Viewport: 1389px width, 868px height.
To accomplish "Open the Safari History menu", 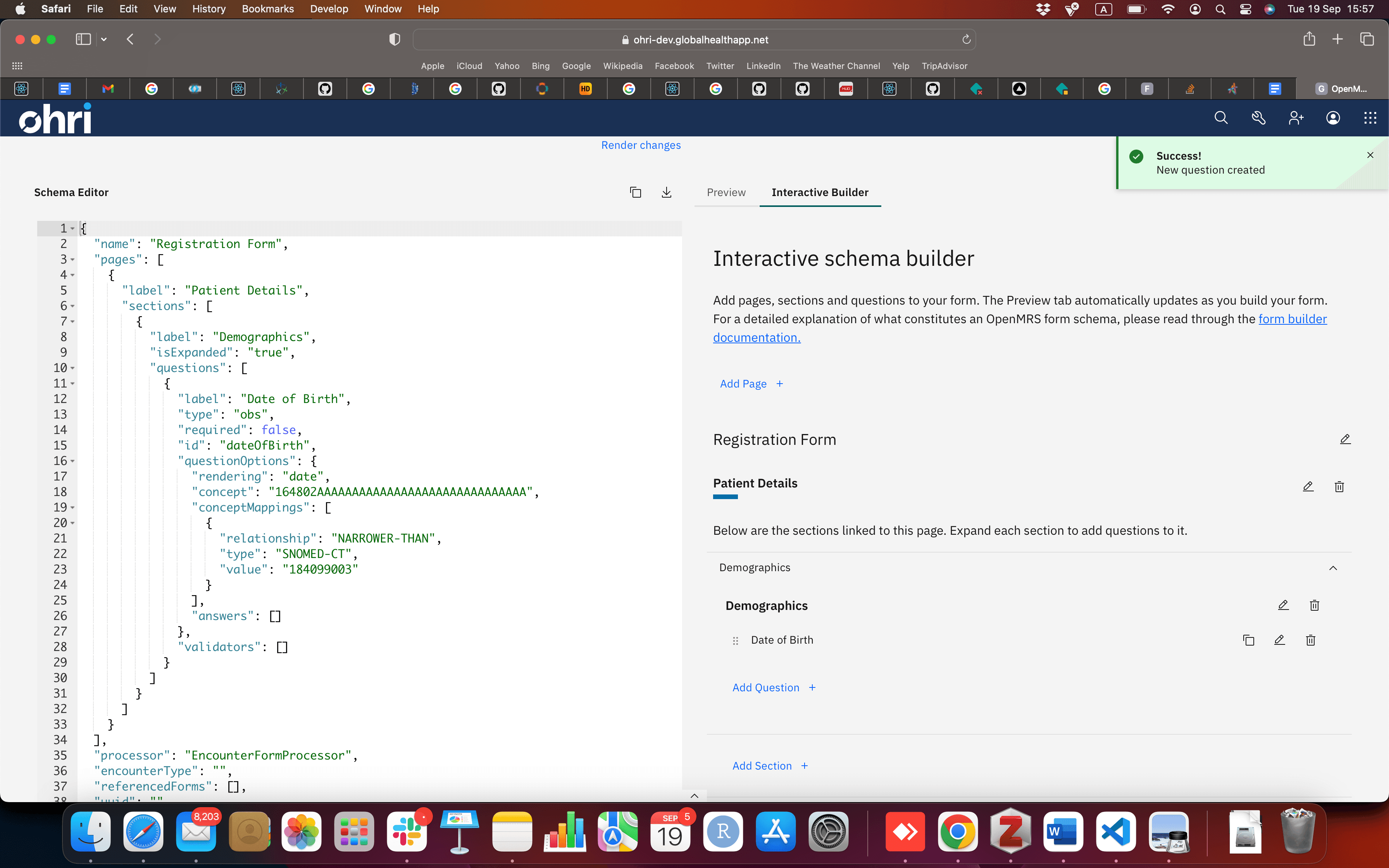I will (209, 9).
